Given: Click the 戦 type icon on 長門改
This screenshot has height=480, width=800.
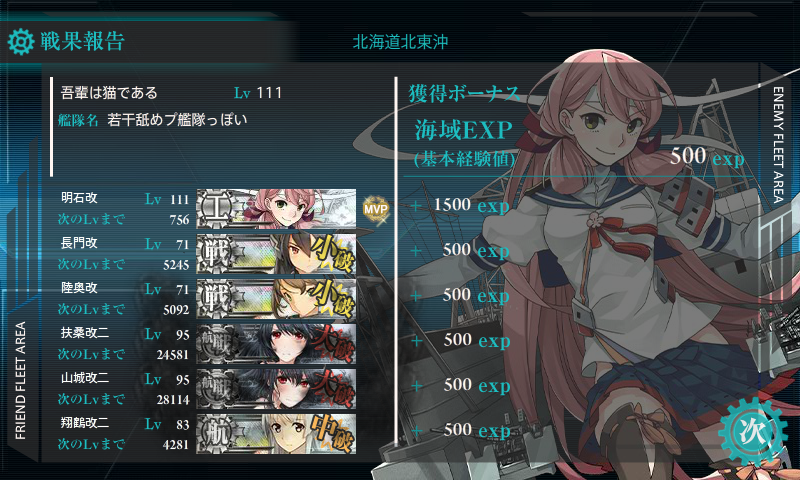Looking at the screenshot, I should click(215, 254).
